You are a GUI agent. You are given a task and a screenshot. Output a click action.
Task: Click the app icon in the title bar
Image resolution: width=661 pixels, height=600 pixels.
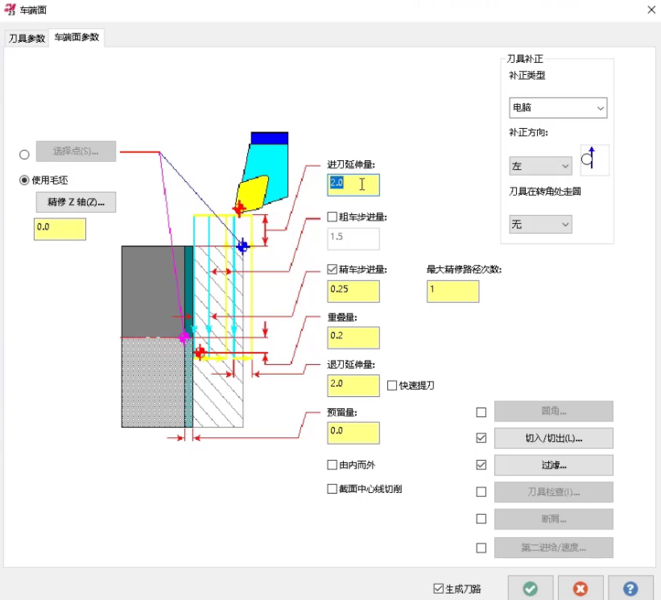(x=11, y=9)
